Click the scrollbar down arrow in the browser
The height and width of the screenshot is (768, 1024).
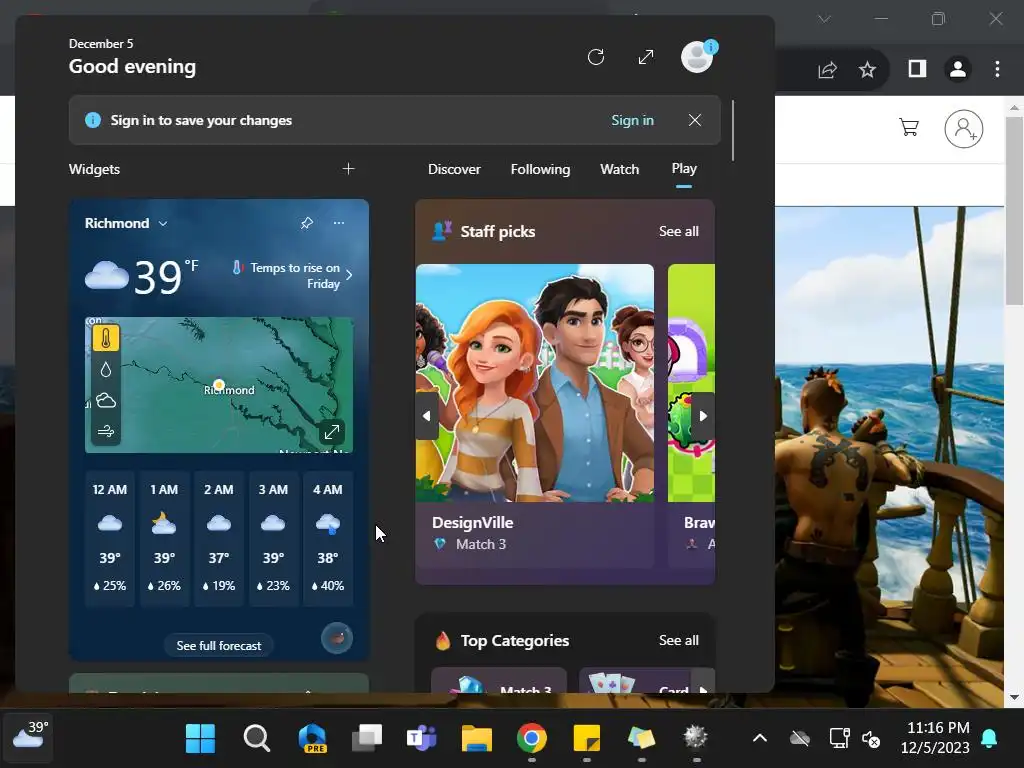[x=1014, y=697]
